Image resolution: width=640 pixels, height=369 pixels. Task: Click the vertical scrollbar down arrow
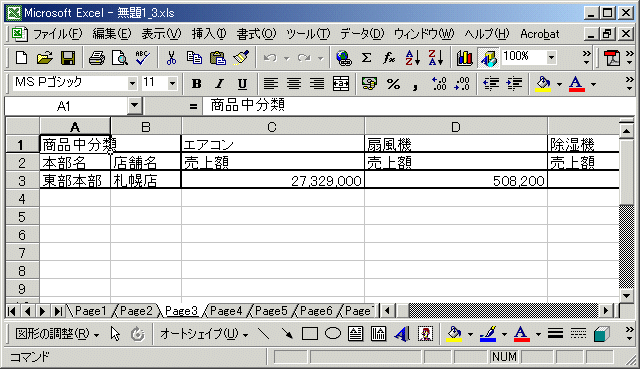point(626,296)
